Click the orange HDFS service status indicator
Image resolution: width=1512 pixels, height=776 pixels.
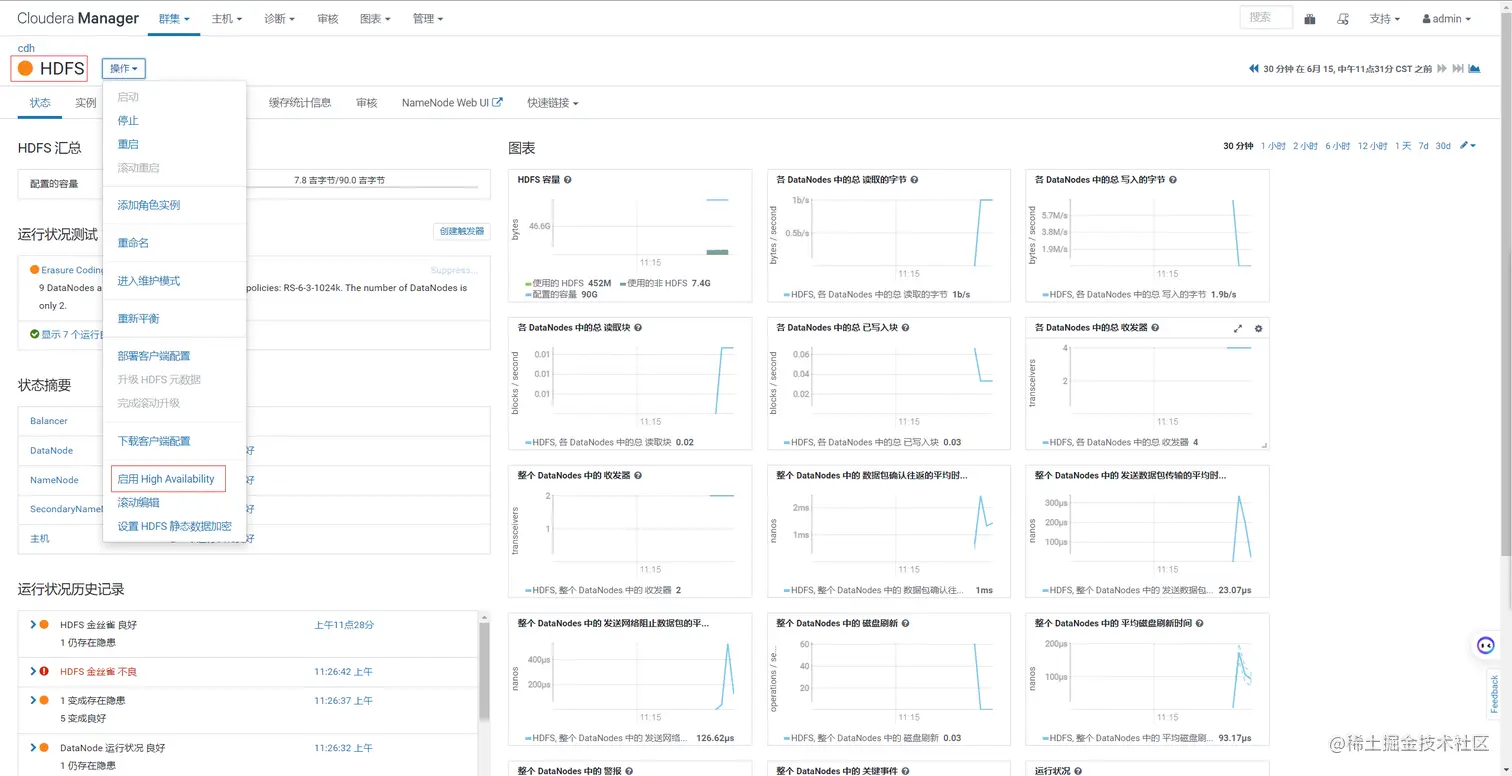click(25, 69)
